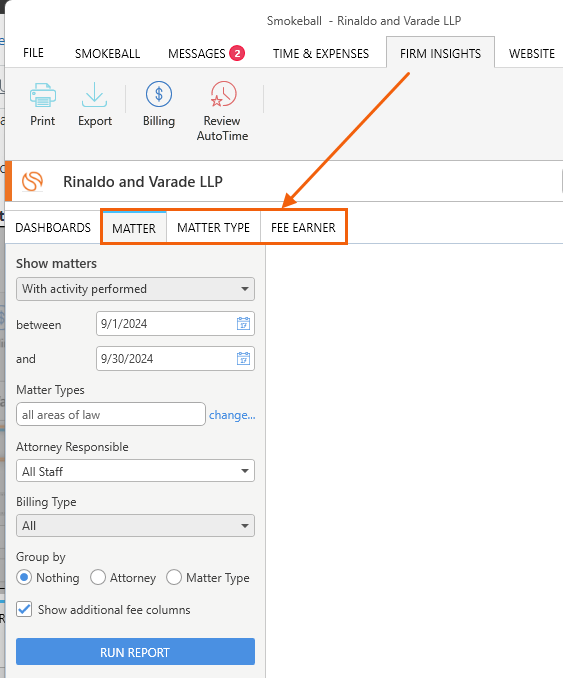The image size is (563, 678).
Task: Click the Run Report button
Action: pos(135,652)
